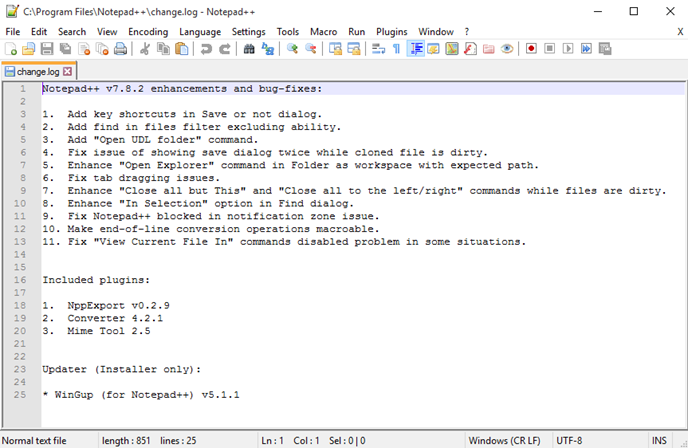Cut selection with scissors icon
The width and height of the screenshot is (688, 448).
[x=144, y=49]
